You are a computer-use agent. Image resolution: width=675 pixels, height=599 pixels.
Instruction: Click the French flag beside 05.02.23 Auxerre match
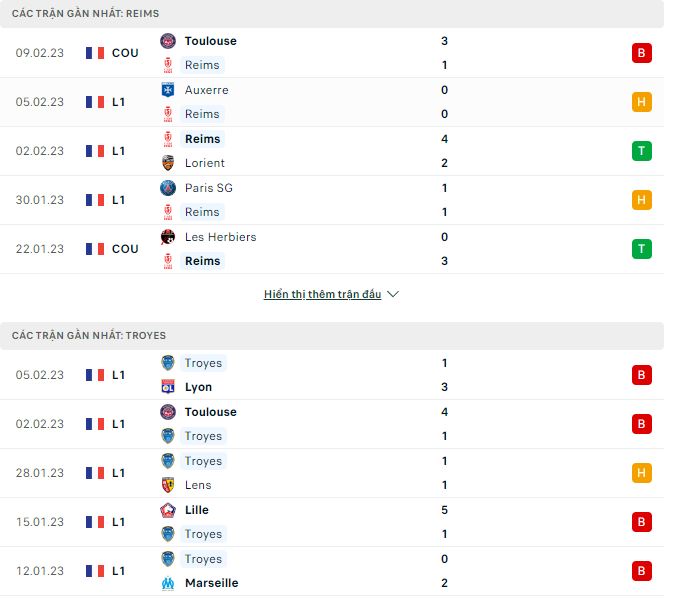click(95, 102)
